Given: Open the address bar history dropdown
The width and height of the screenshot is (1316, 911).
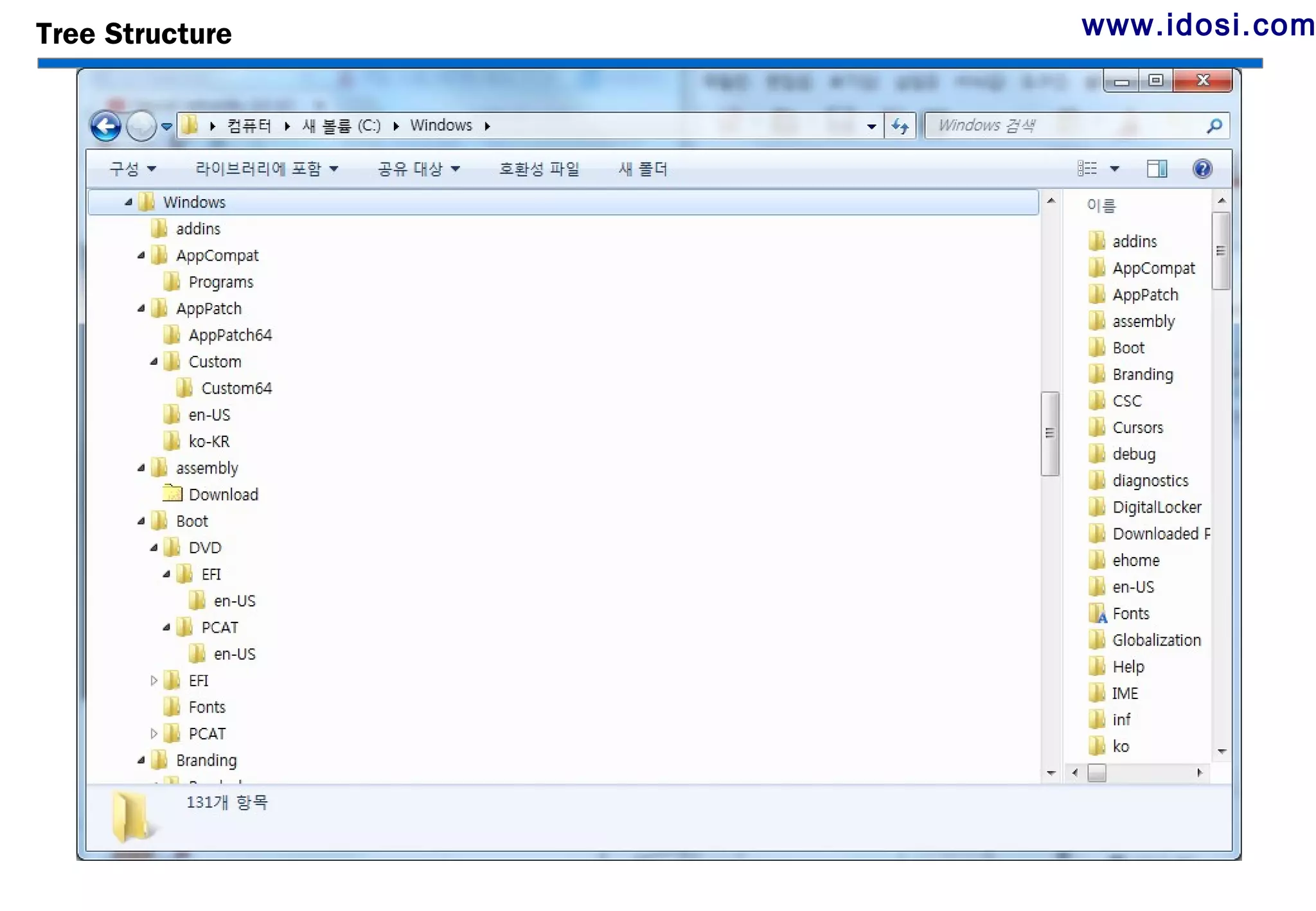Looking at the screenshot, I should [871, 127].
